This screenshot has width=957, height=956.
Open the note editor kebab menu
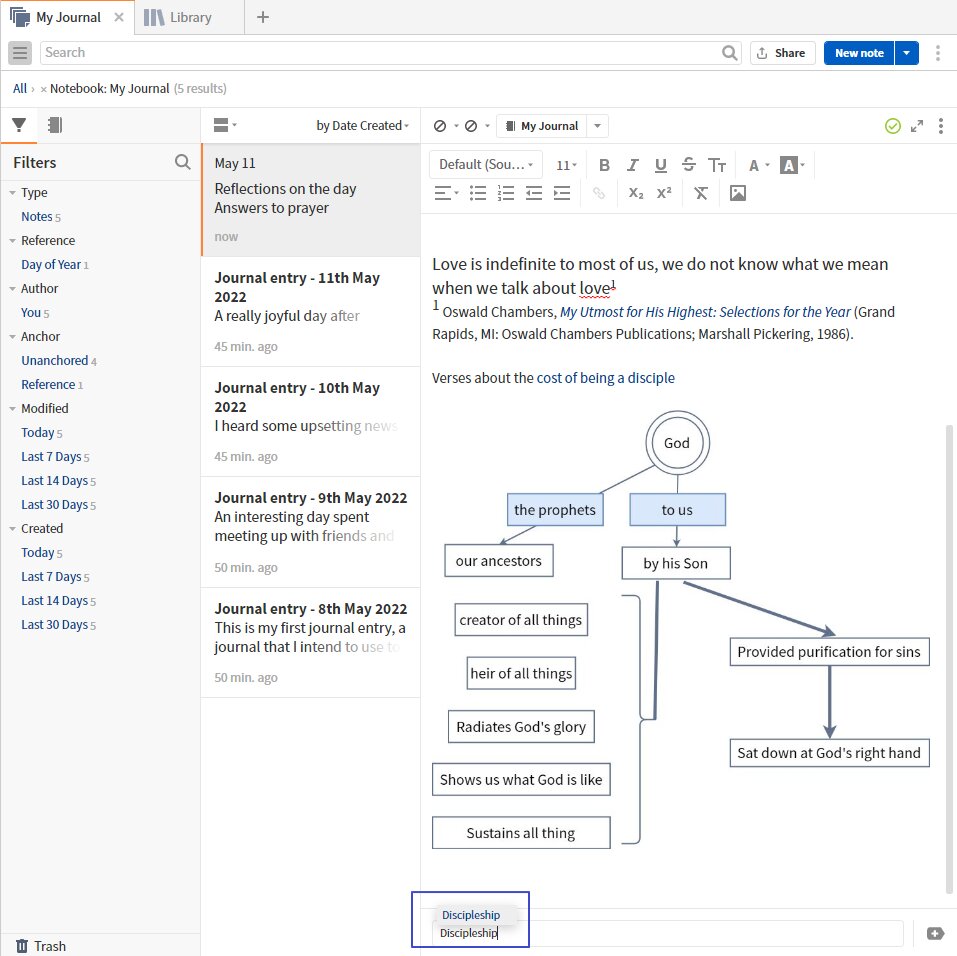(x=941, y=126)
